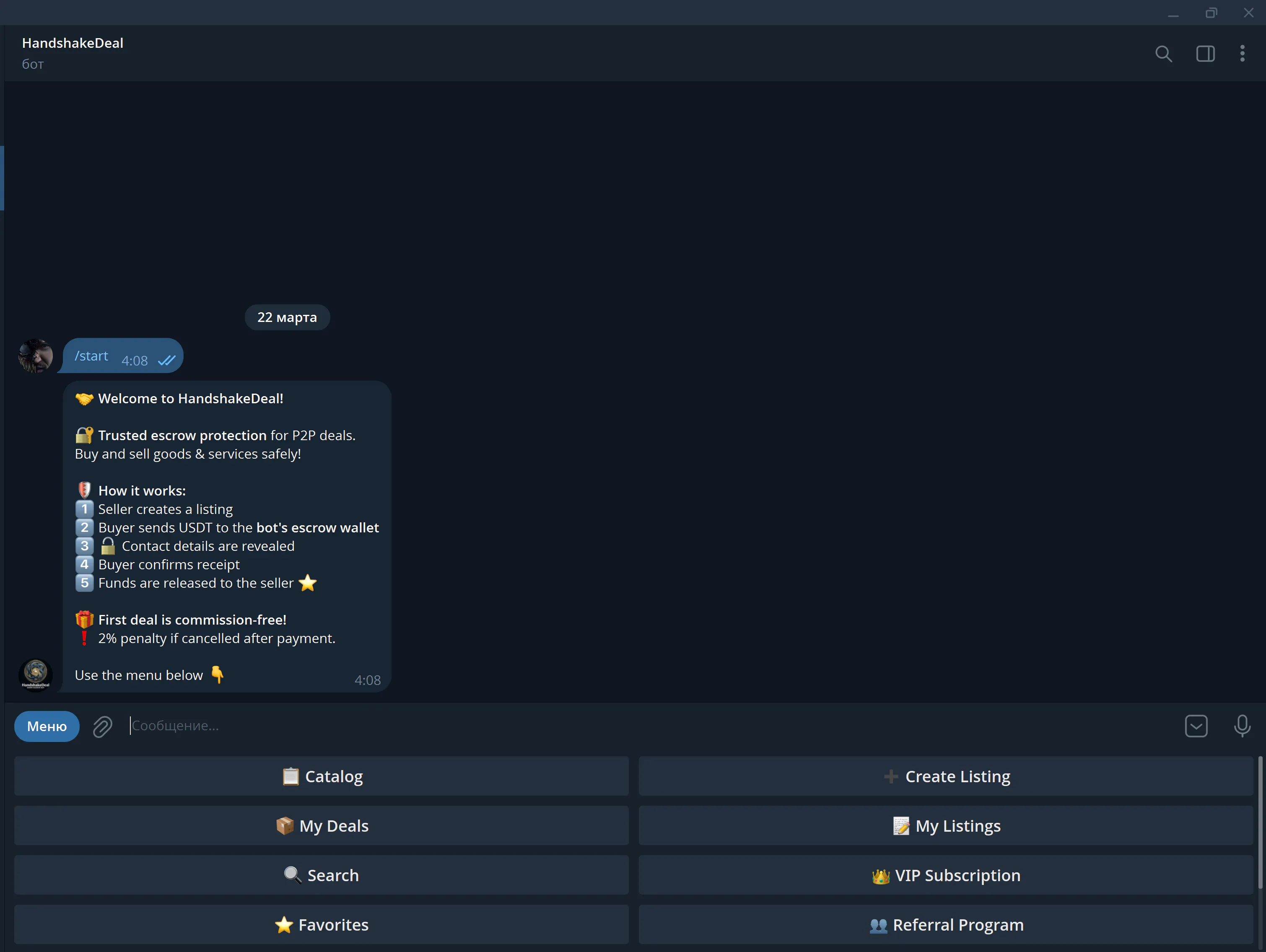Open the chat search magnifier icon
Viewport: 1266px width, 952px height.
click(x=1163, y=54)
